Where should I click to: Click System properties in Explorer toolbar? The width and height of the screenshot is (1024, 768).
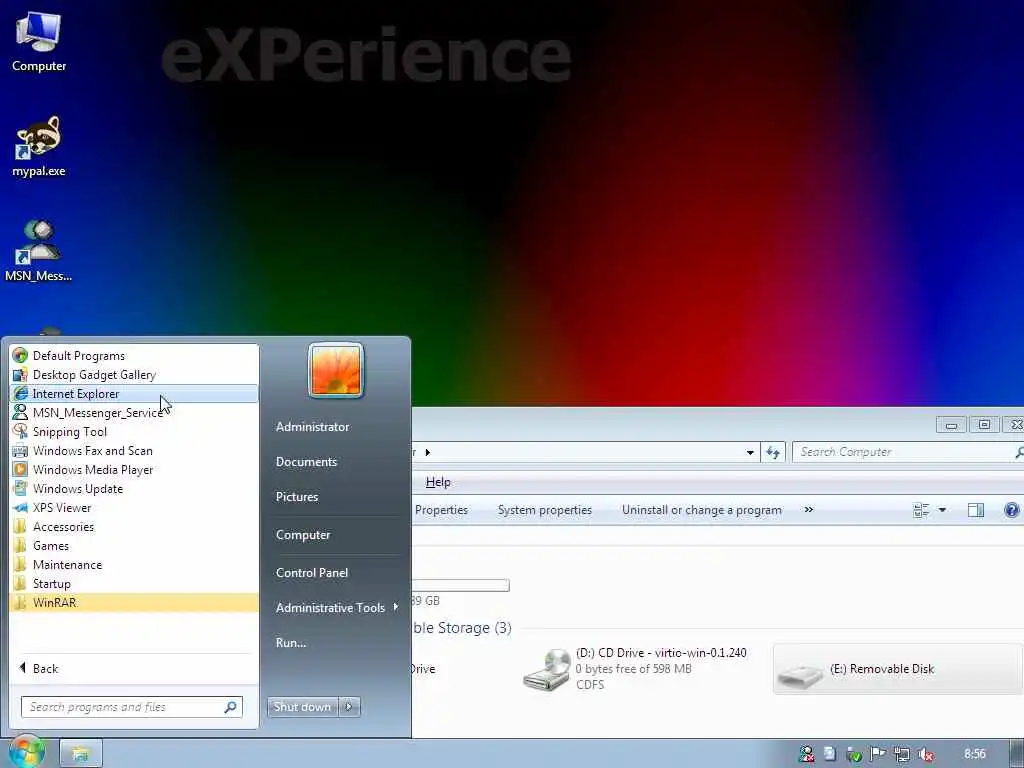(545, 510)
